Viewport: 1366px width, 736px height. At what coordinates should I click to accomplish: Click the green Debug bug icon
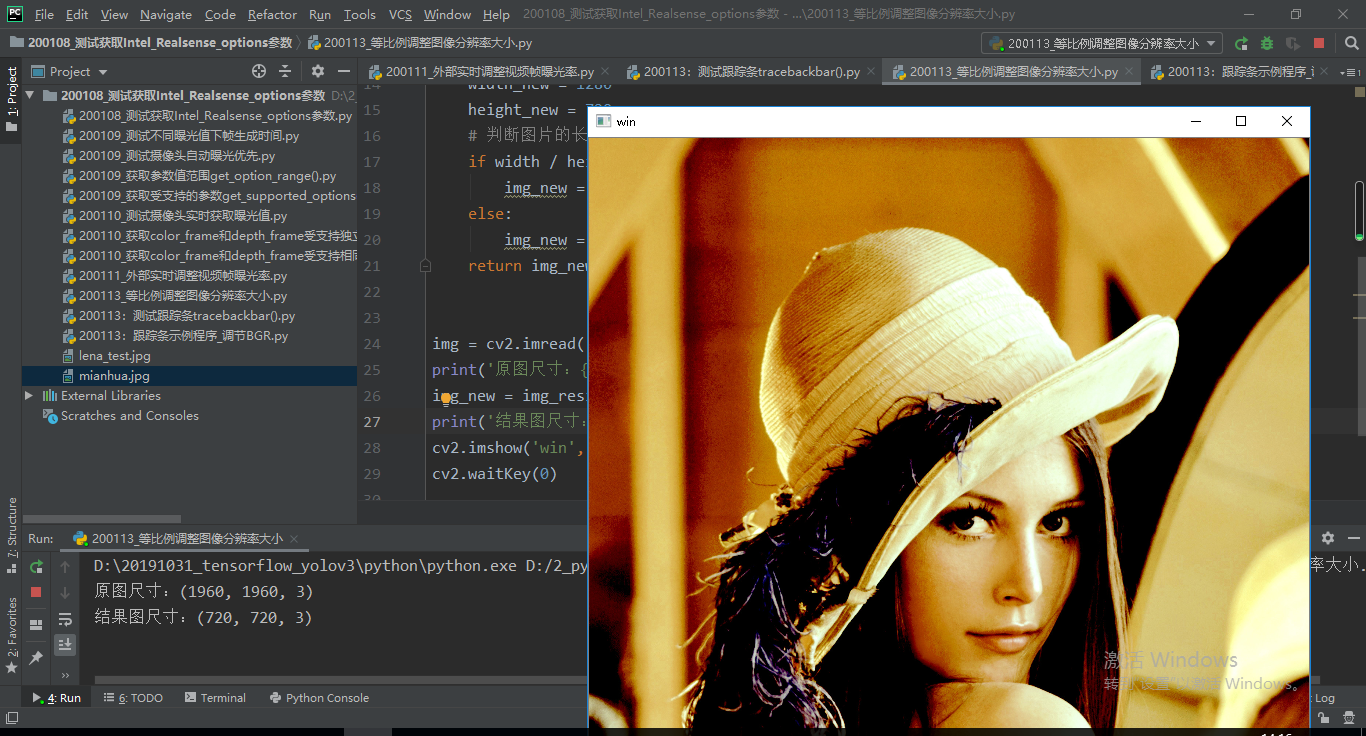click(1267, 43)
